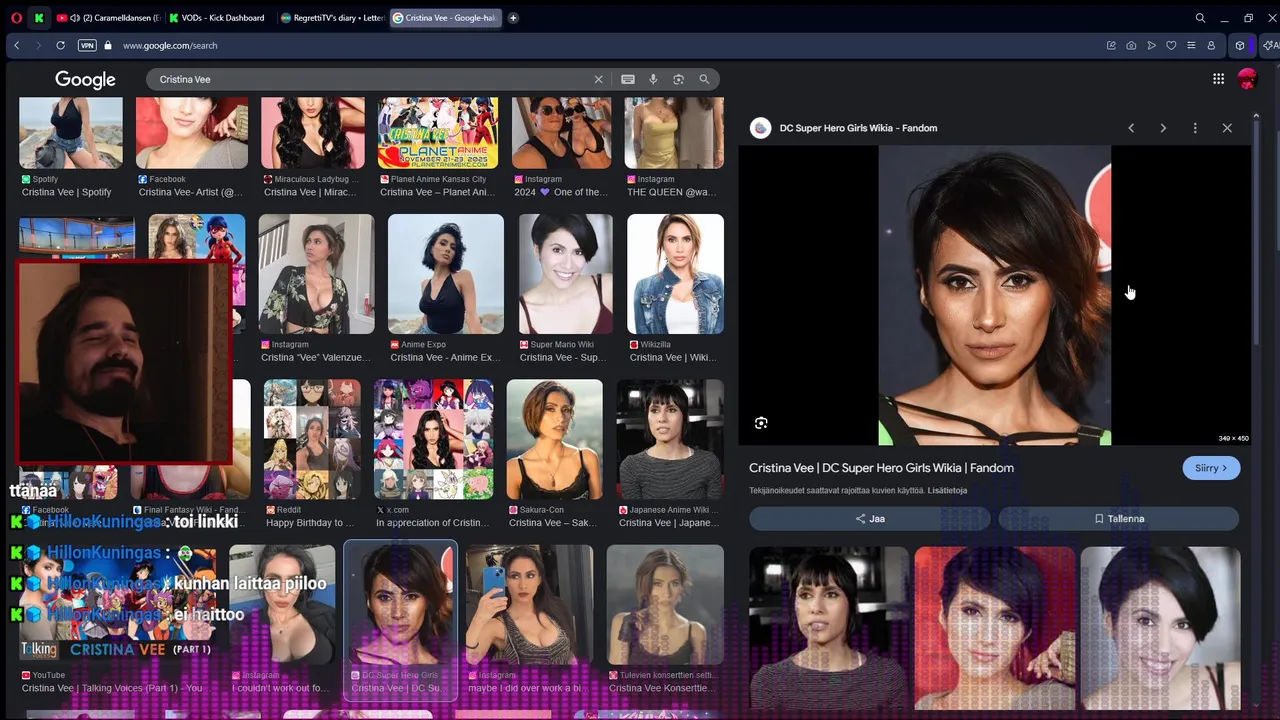Open extensions cube icon

click(1240, 45)
